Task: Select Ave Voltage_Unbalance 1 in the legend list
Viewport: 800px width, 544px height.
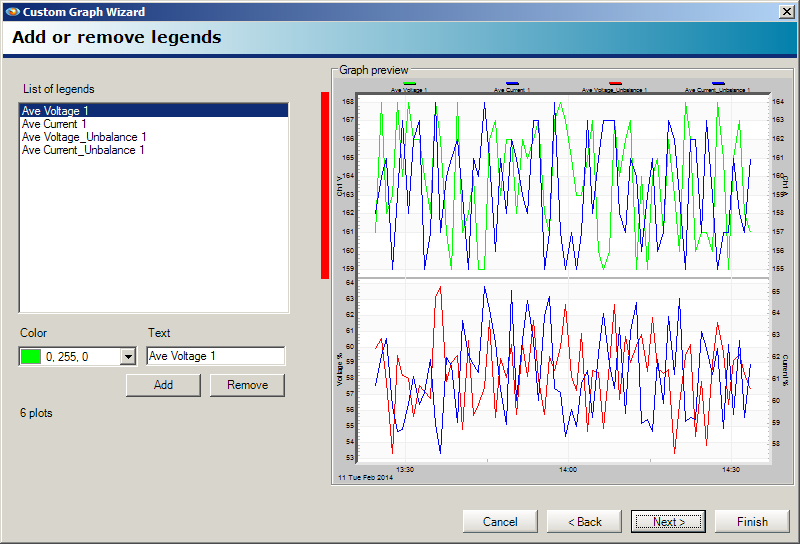Action: coord(84,137)
